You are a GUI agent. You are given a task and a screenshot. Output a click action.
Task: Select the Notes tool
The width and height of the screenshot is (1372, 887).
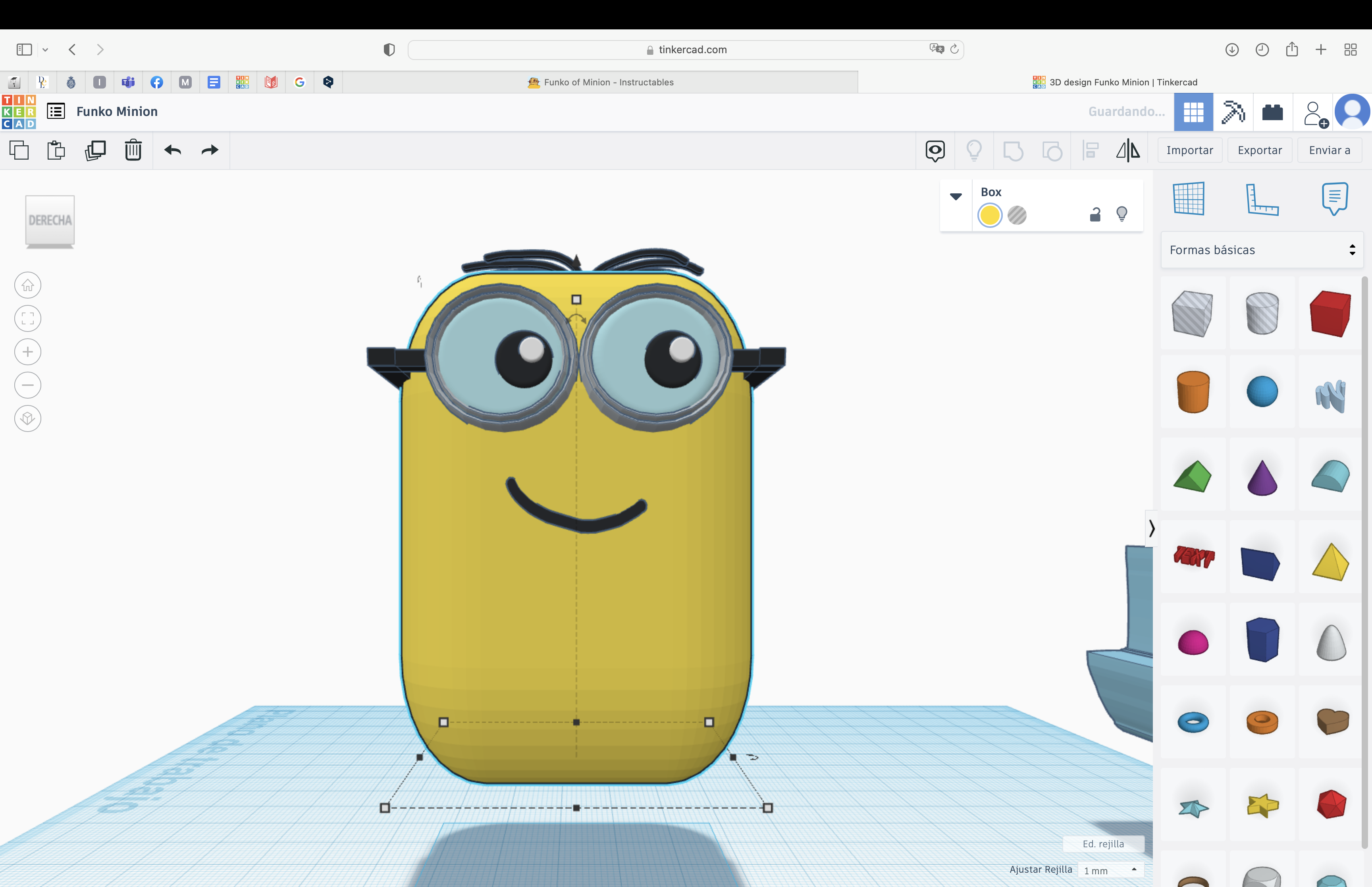[1335, 199]
